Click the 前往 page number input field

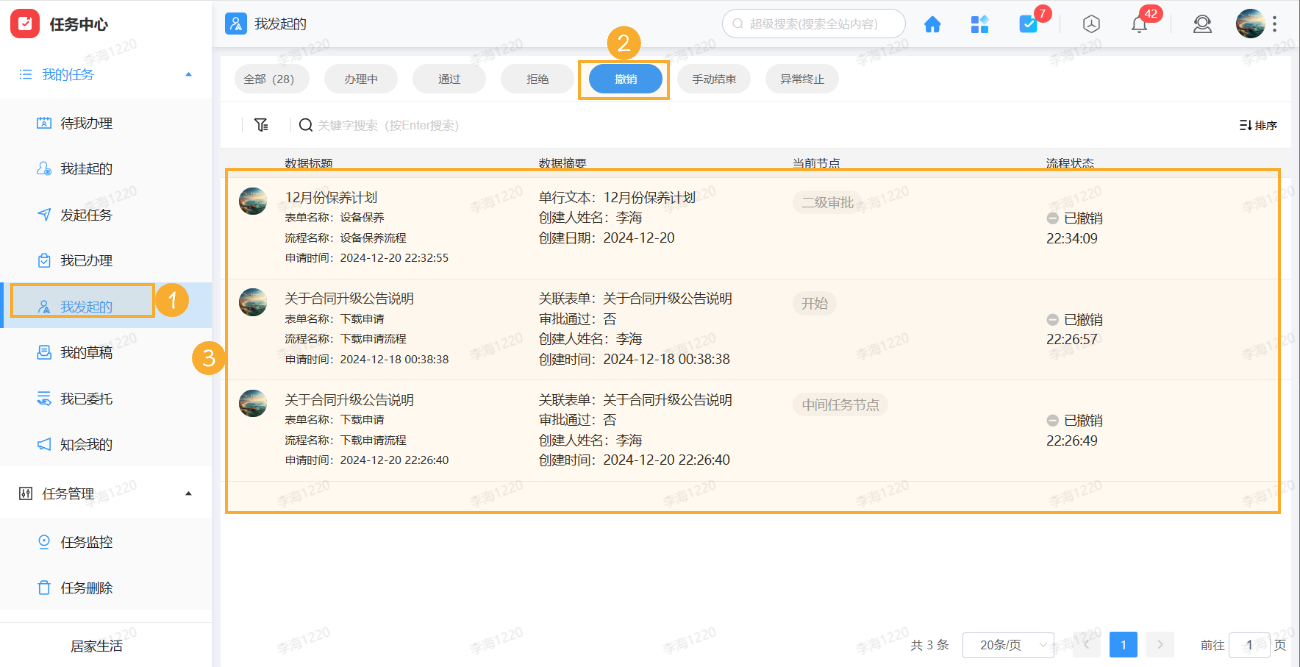[x=1249, y=645]
